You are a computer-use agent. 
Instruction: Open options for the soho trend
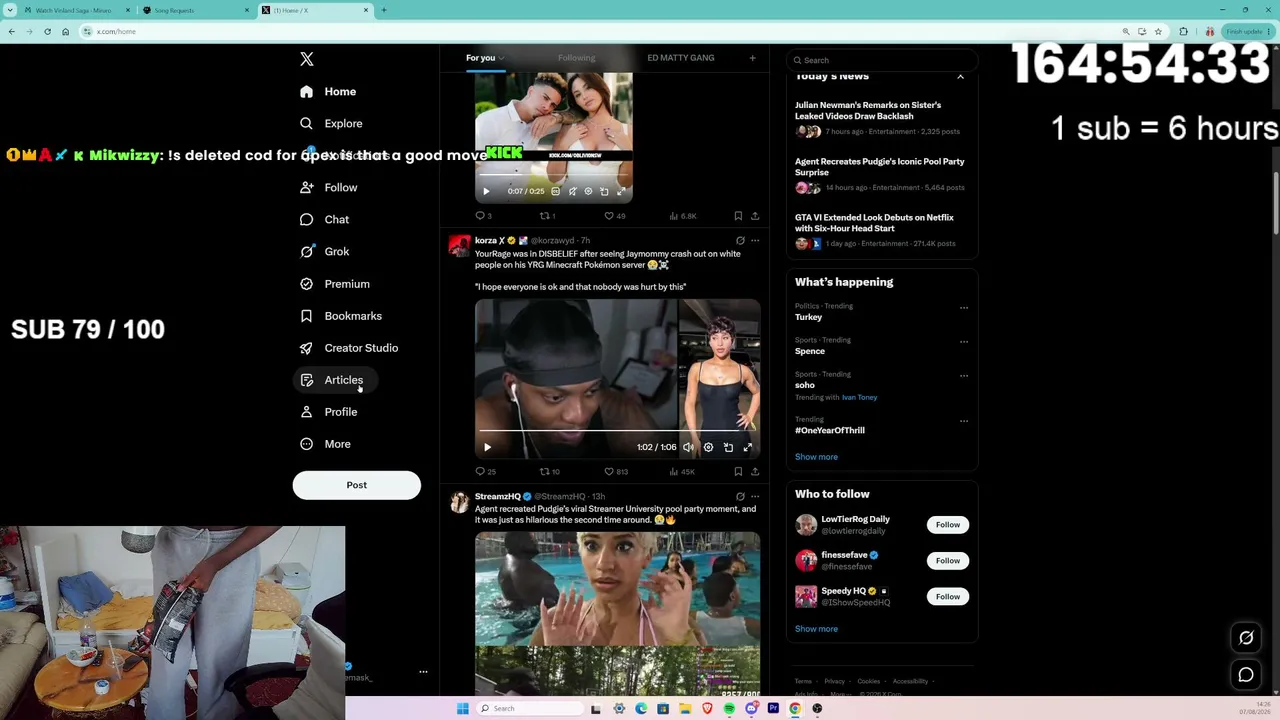click(964, 376)
